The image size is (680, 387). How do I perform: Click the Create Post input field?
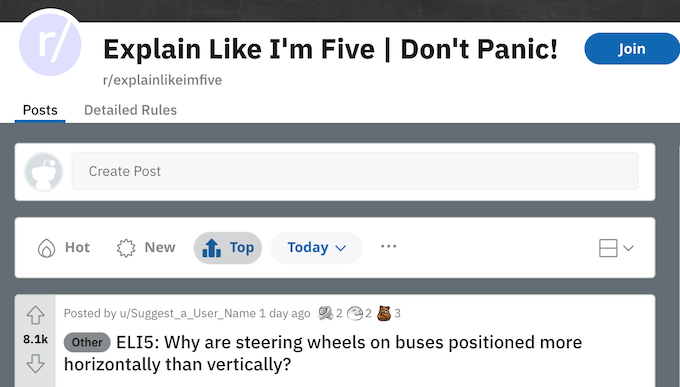[x=355, y=171]
